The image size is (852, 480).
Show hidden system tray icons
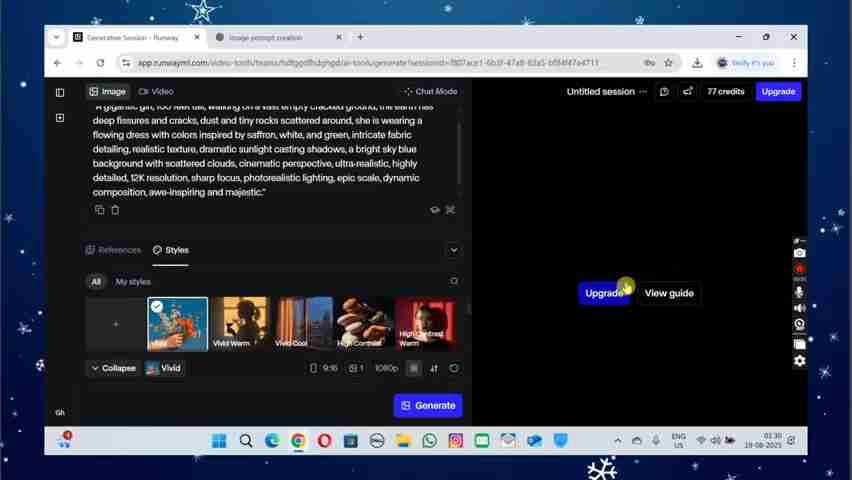(617, 441)
